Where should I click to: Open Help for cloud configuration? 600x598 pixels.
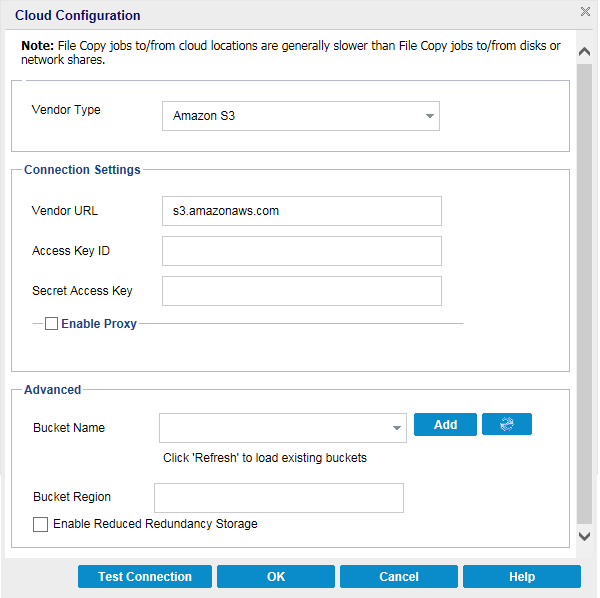pyautogui.click(x=521, y=577)
